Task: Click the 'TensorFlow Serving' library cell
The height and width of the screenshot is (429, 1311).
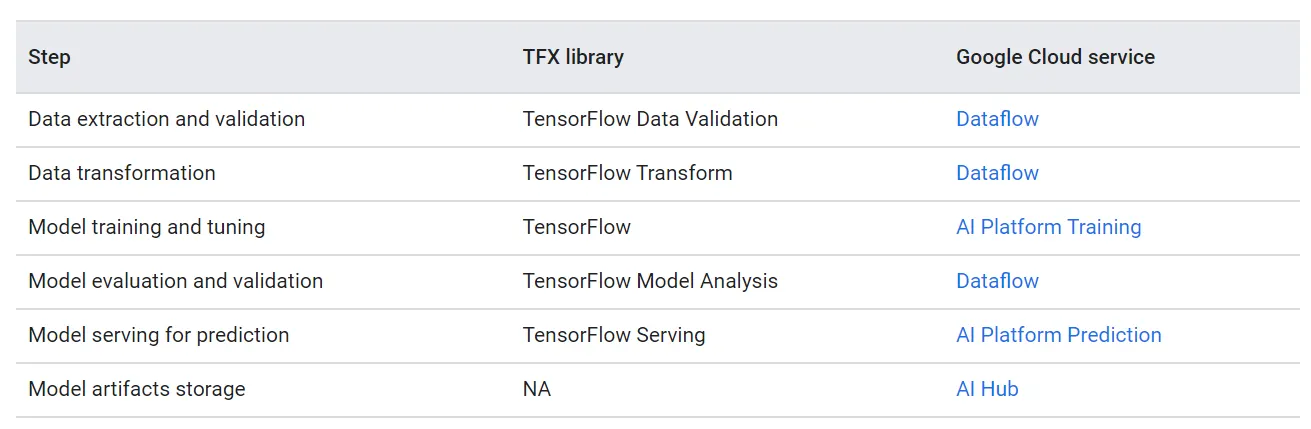Action: (614, 335)
